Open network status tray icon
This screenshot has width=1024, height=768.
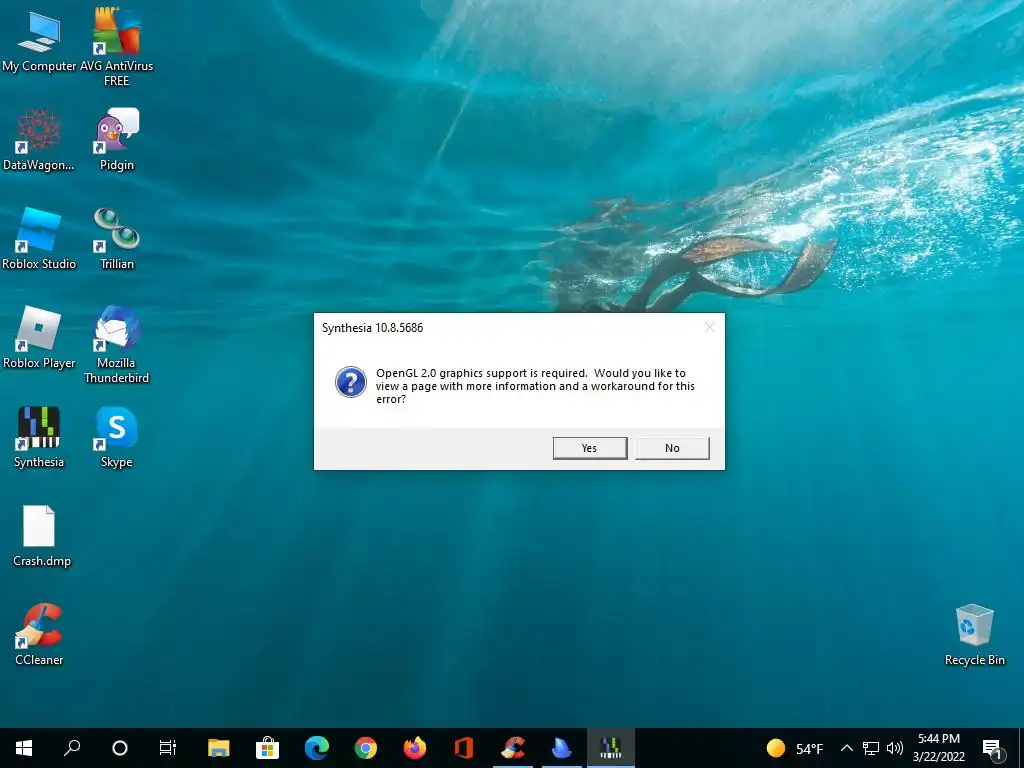[871, 748]
